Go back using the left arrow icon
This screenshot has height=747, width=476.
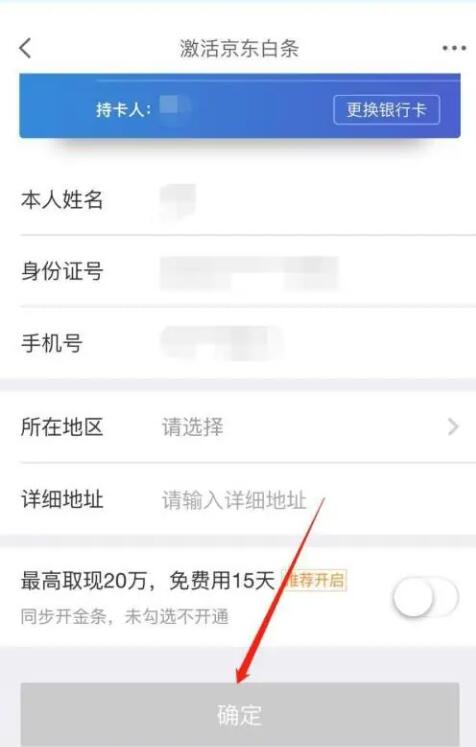(26, 48)
